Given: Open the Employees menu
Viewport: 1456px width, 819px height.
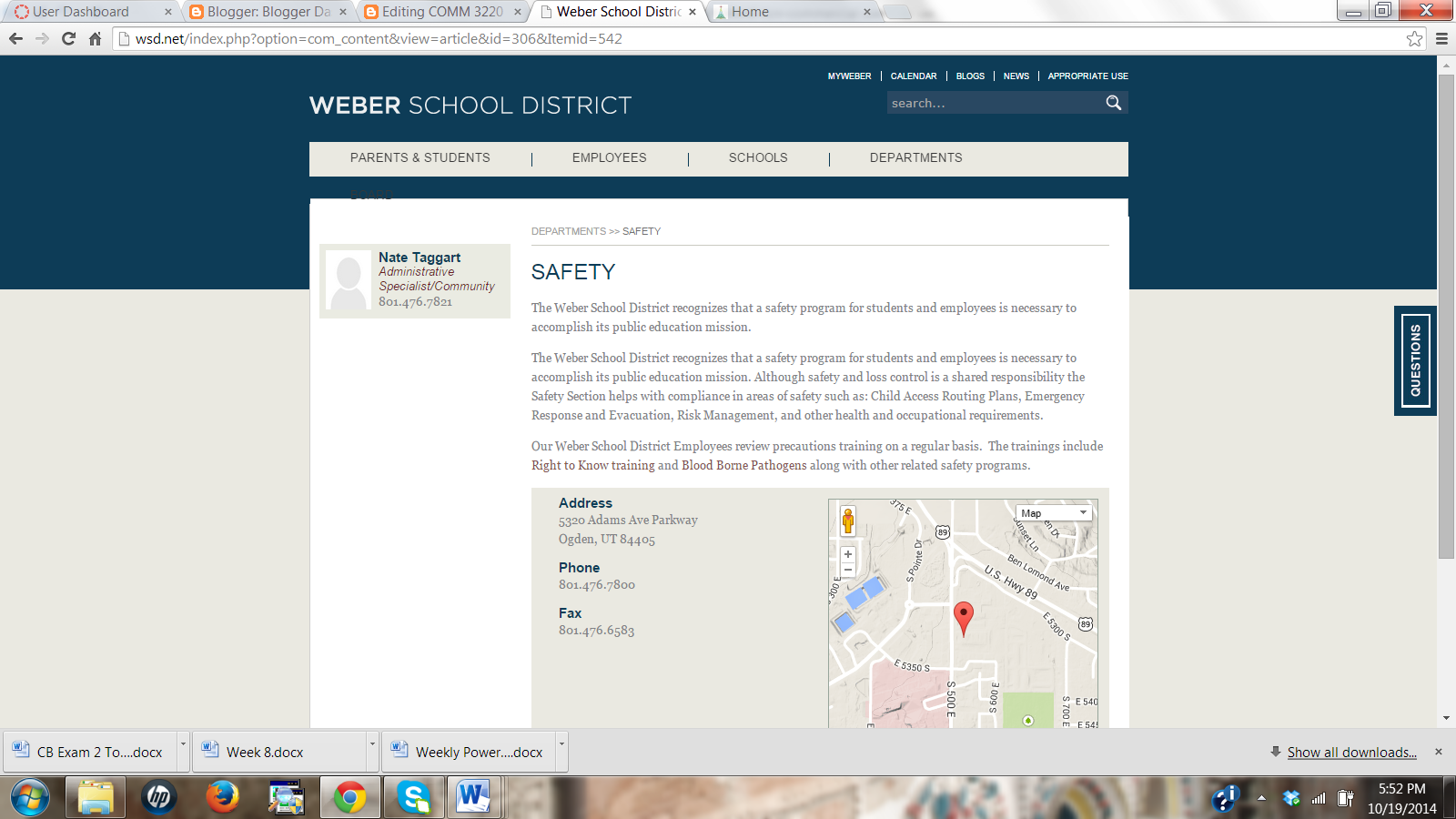Looking at the screenshot, I should [x=610, y=158].
